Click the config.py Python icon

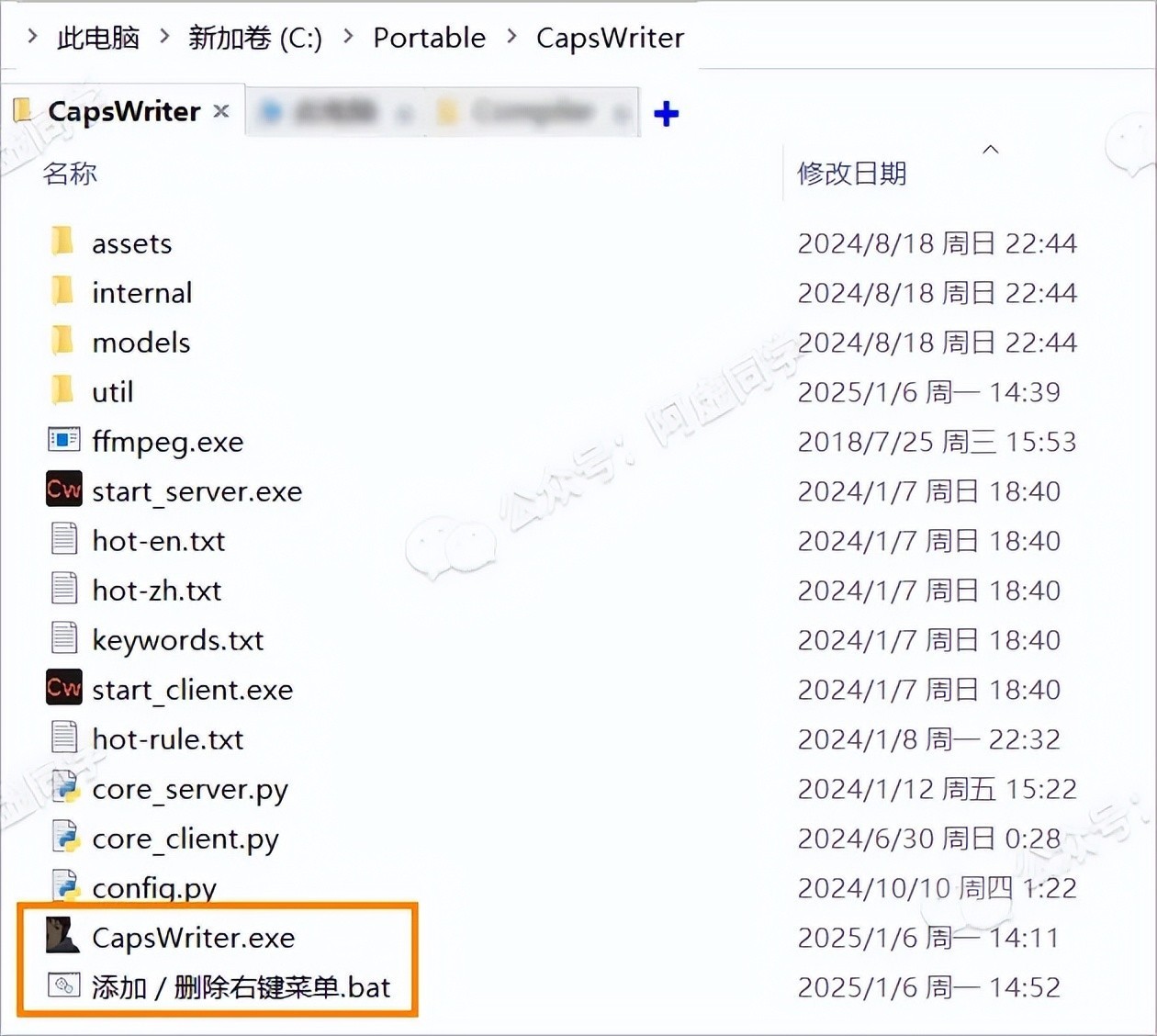tap(65, 884)
